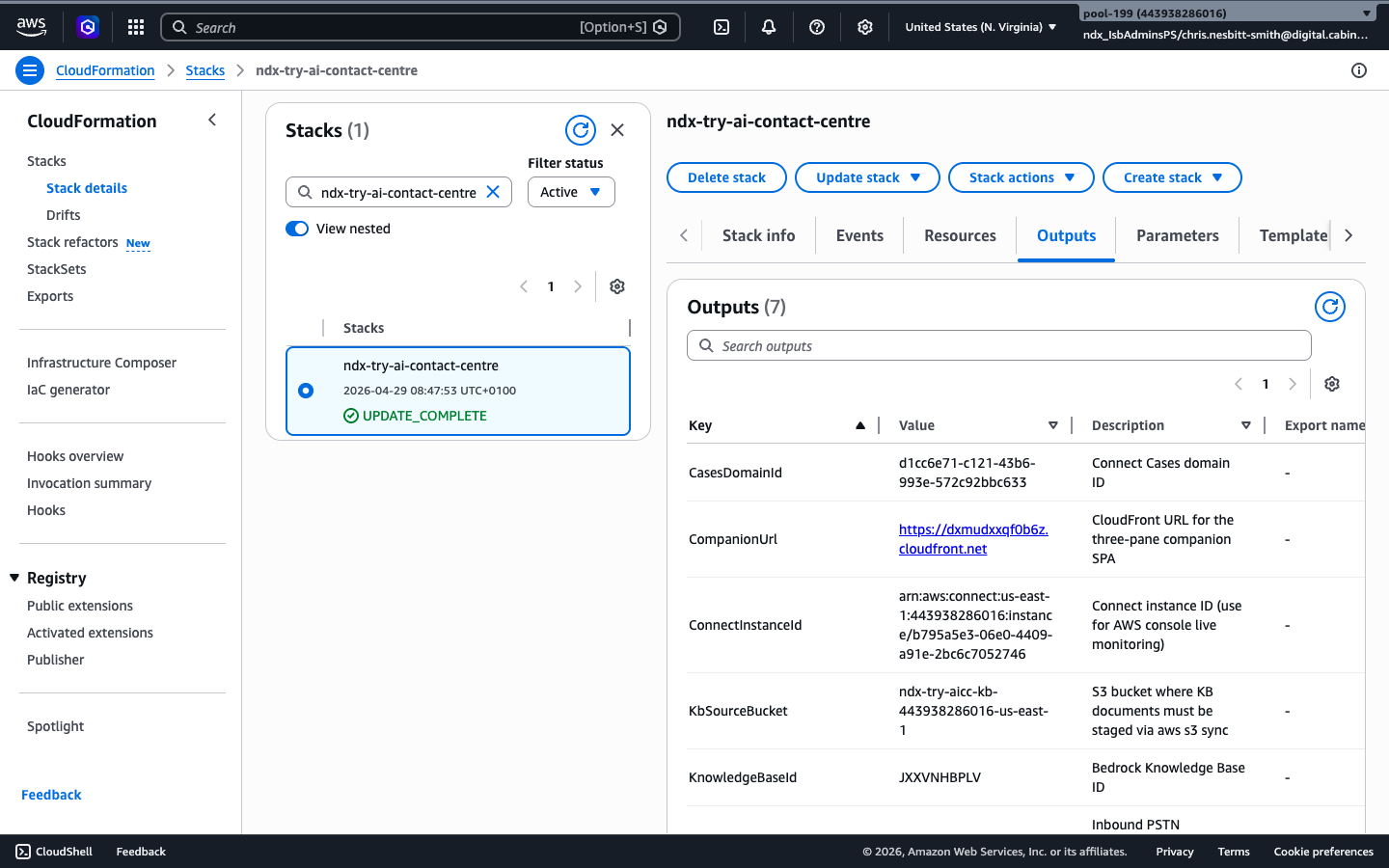
Task: Go to next page of Stacks list
Action: tap(578, 286)
